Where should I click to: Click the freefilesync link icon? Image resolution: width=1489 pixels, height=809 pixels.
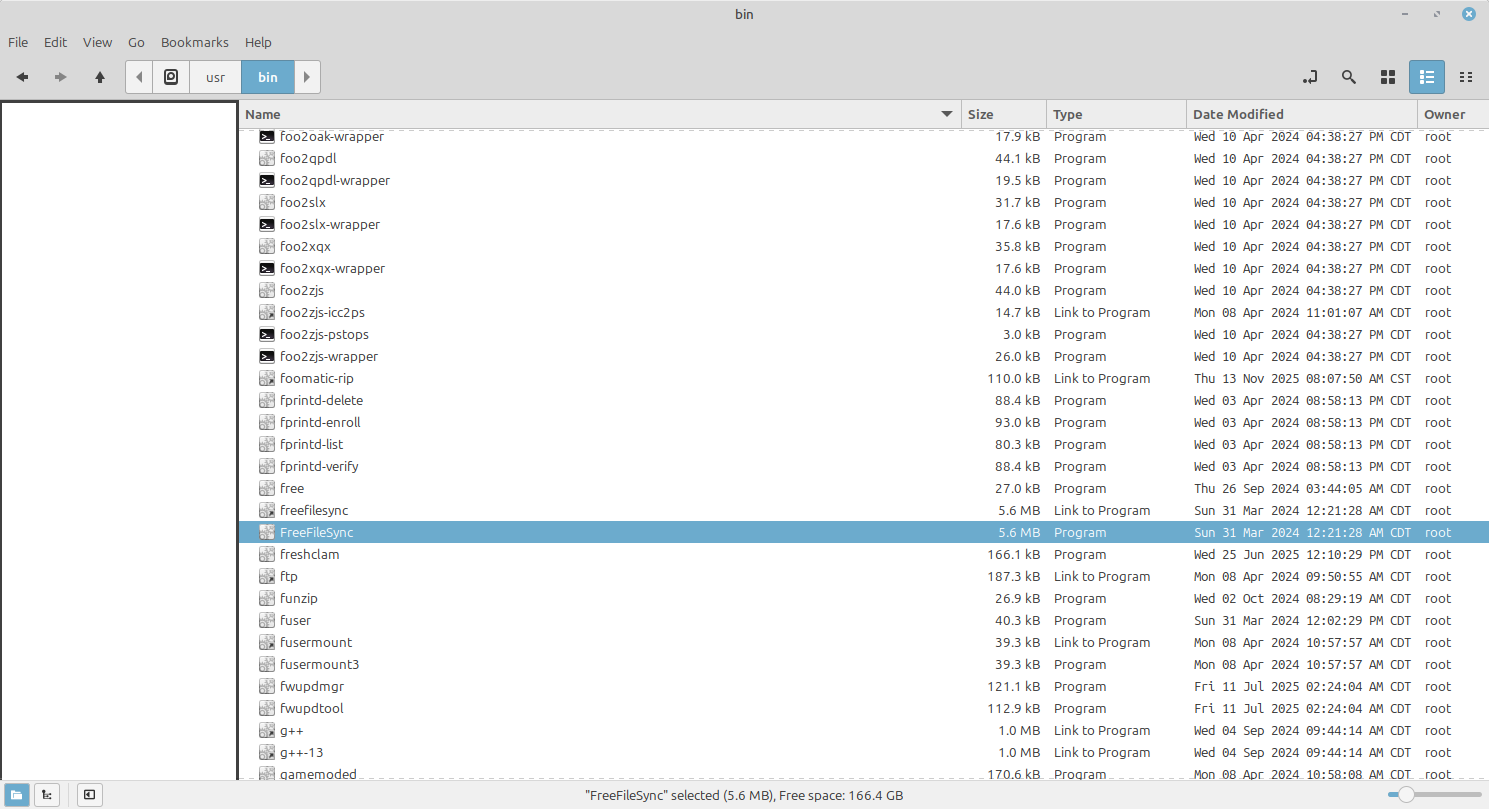click(267, 510)
